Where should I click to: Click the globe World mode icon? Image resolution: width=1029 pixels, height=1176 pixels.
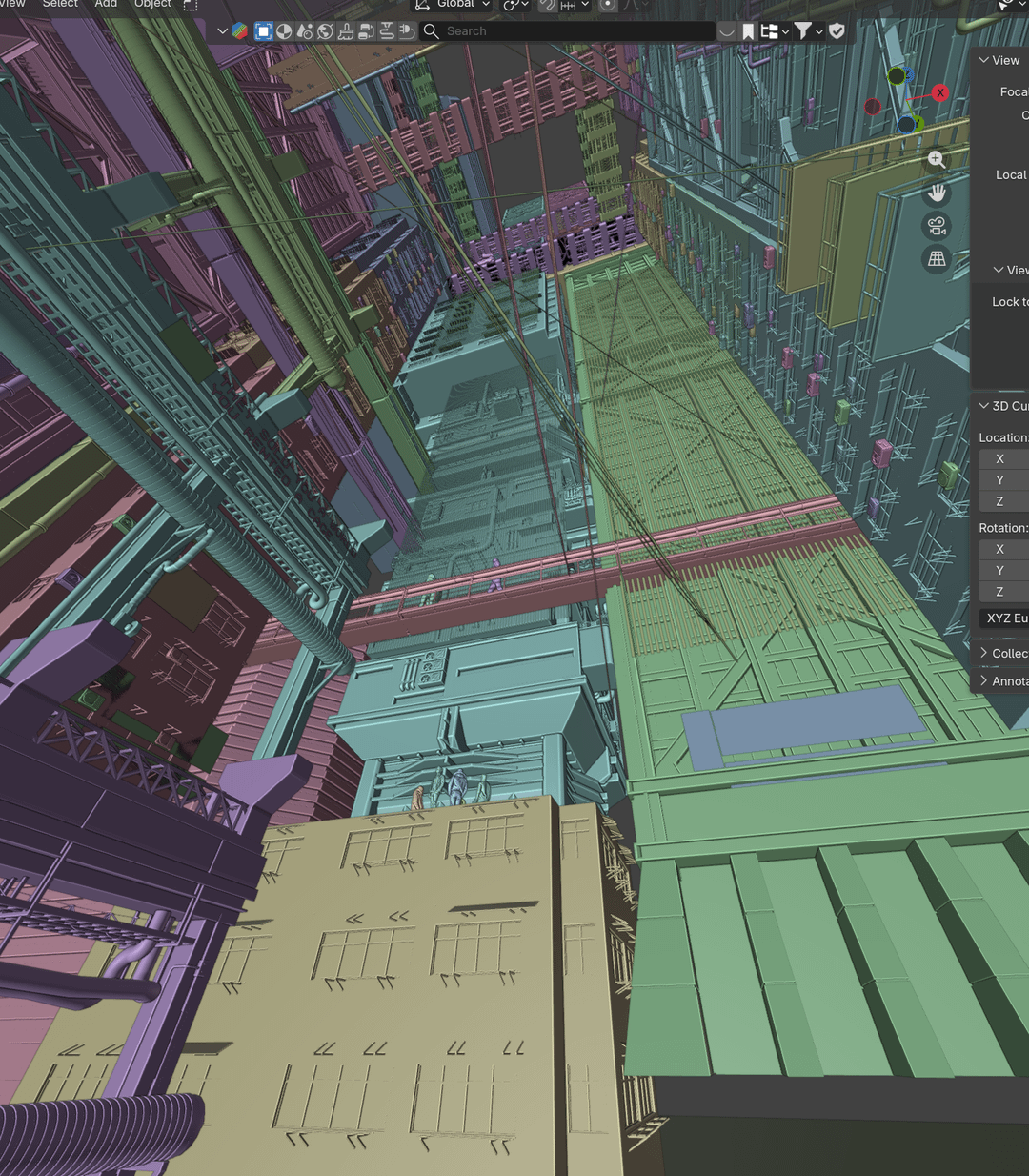pyautogui.click(x=325, y=31)
